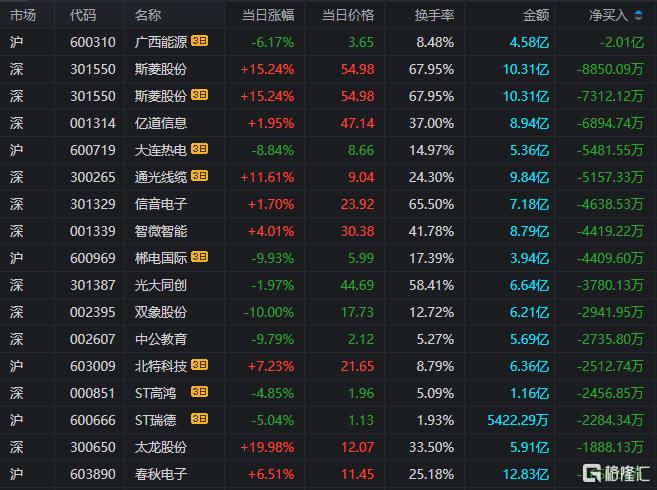
Task: Select stock name ST瑞德
Action: pos(155,420)
